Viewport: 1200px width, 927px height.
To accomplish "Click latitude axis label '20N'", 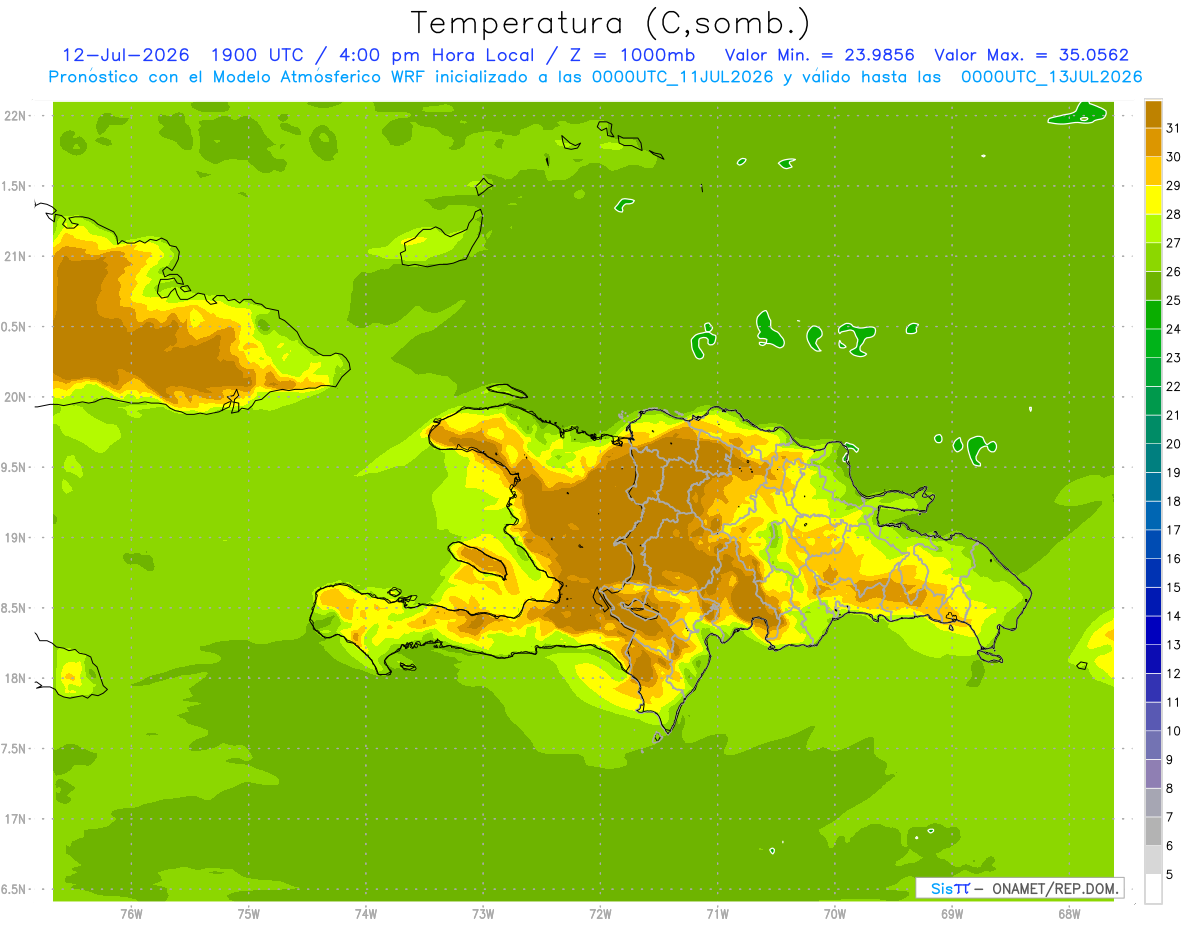I will (14, 397).
